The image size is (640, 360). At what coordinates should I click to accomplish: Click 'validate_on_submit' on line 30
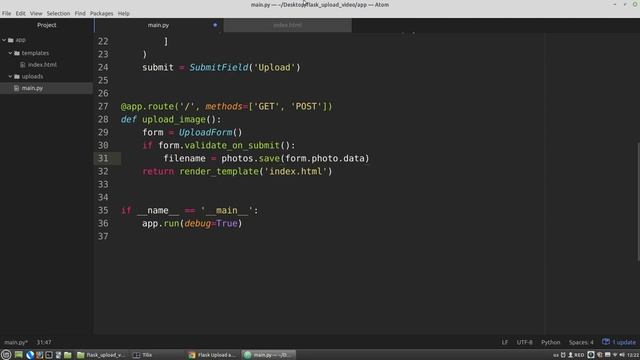click(232, 146)
